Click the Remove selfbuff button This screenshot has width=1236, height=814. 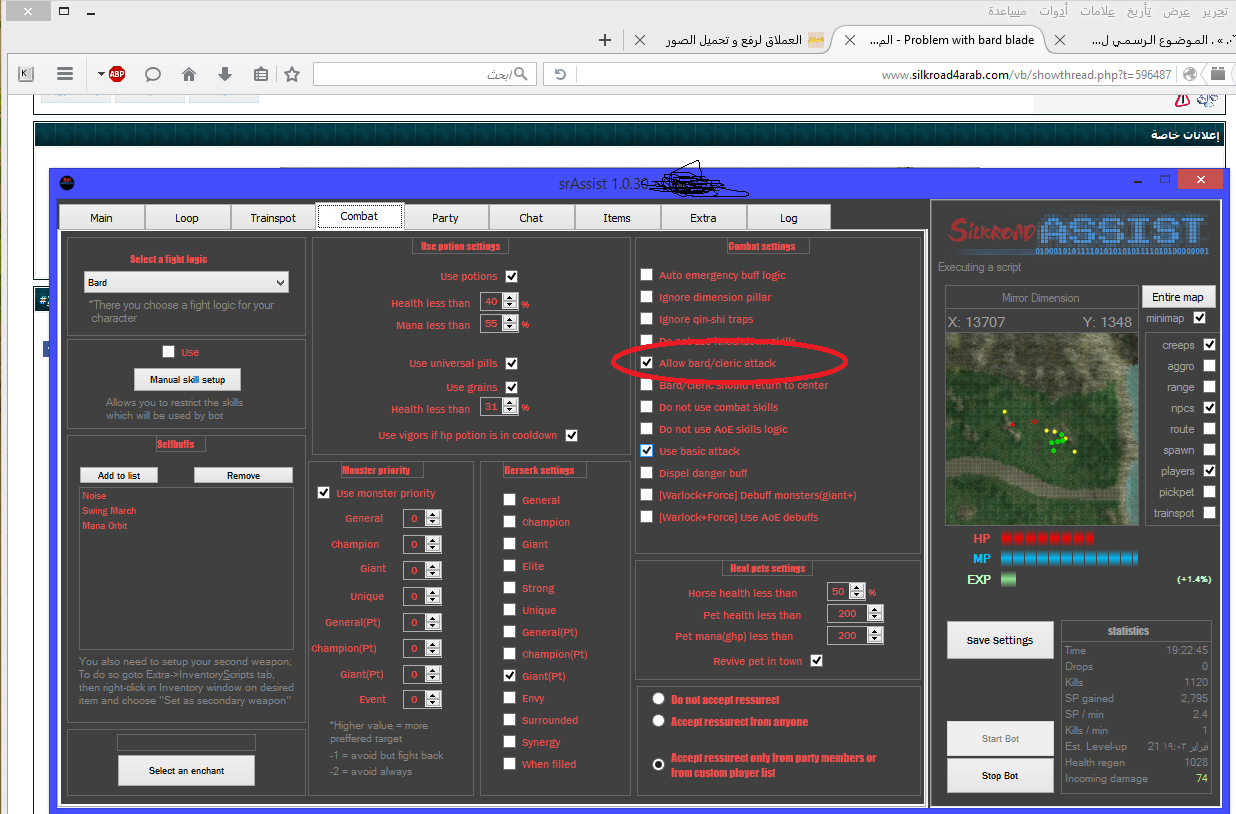243,476
